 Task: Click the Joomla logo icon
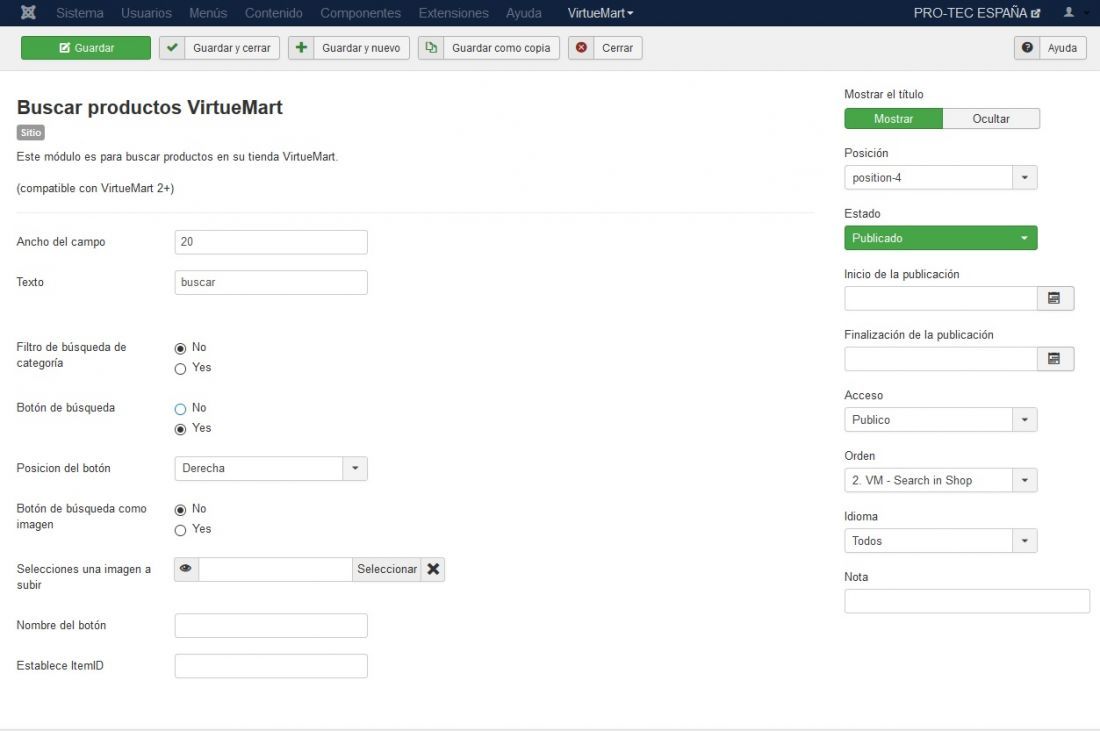pos(28,13)
